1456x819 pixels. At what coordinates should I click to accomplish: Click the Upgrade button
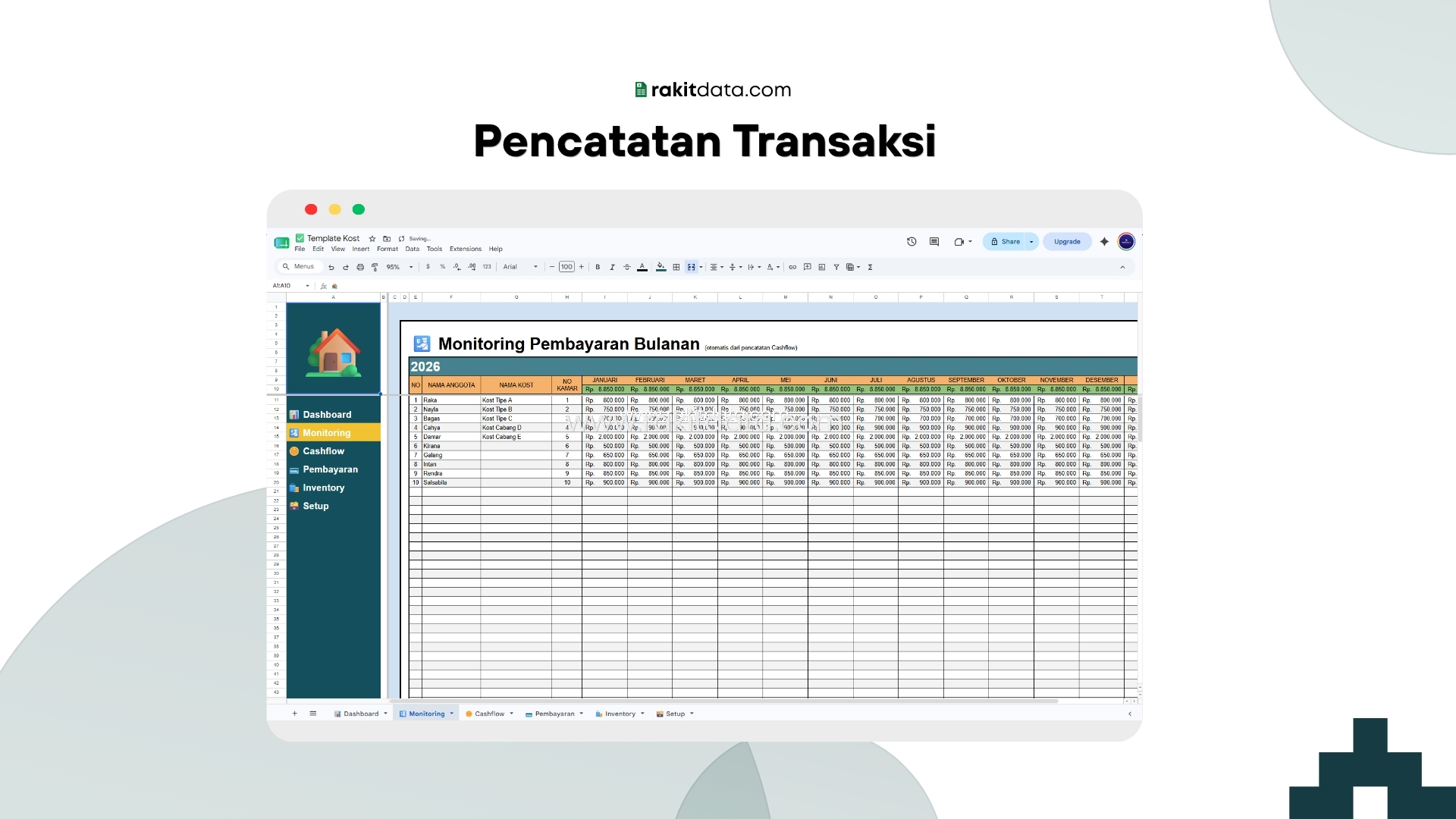(x=1067, y=242)
